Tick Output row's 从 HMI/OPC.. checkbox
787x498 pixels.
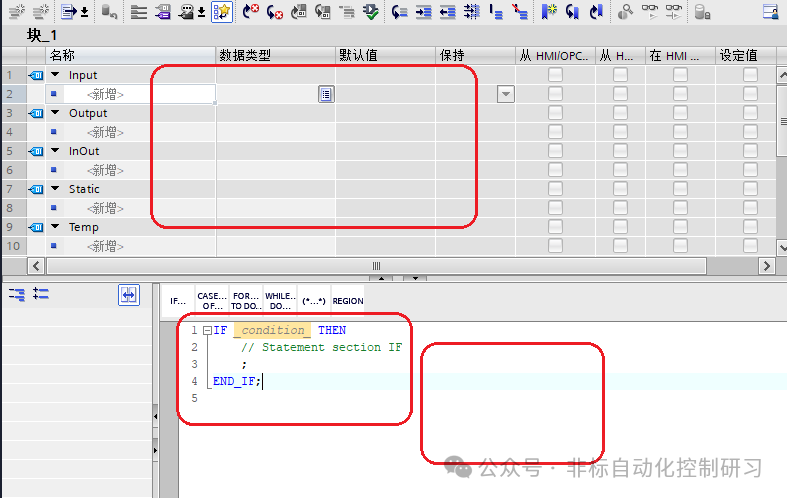pos(555,113)
